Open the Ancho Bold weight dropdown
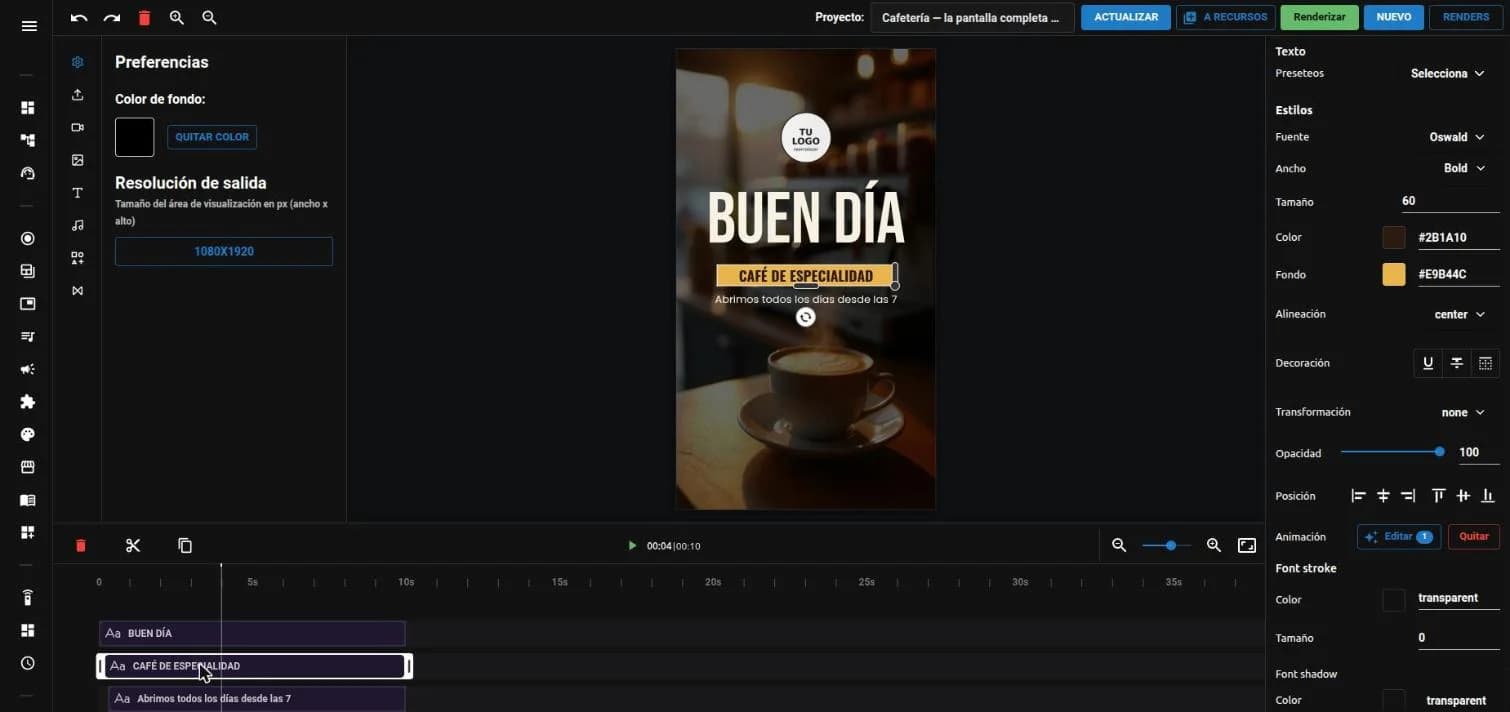This screenshot has width=1510, height=712. (1464, 168)
